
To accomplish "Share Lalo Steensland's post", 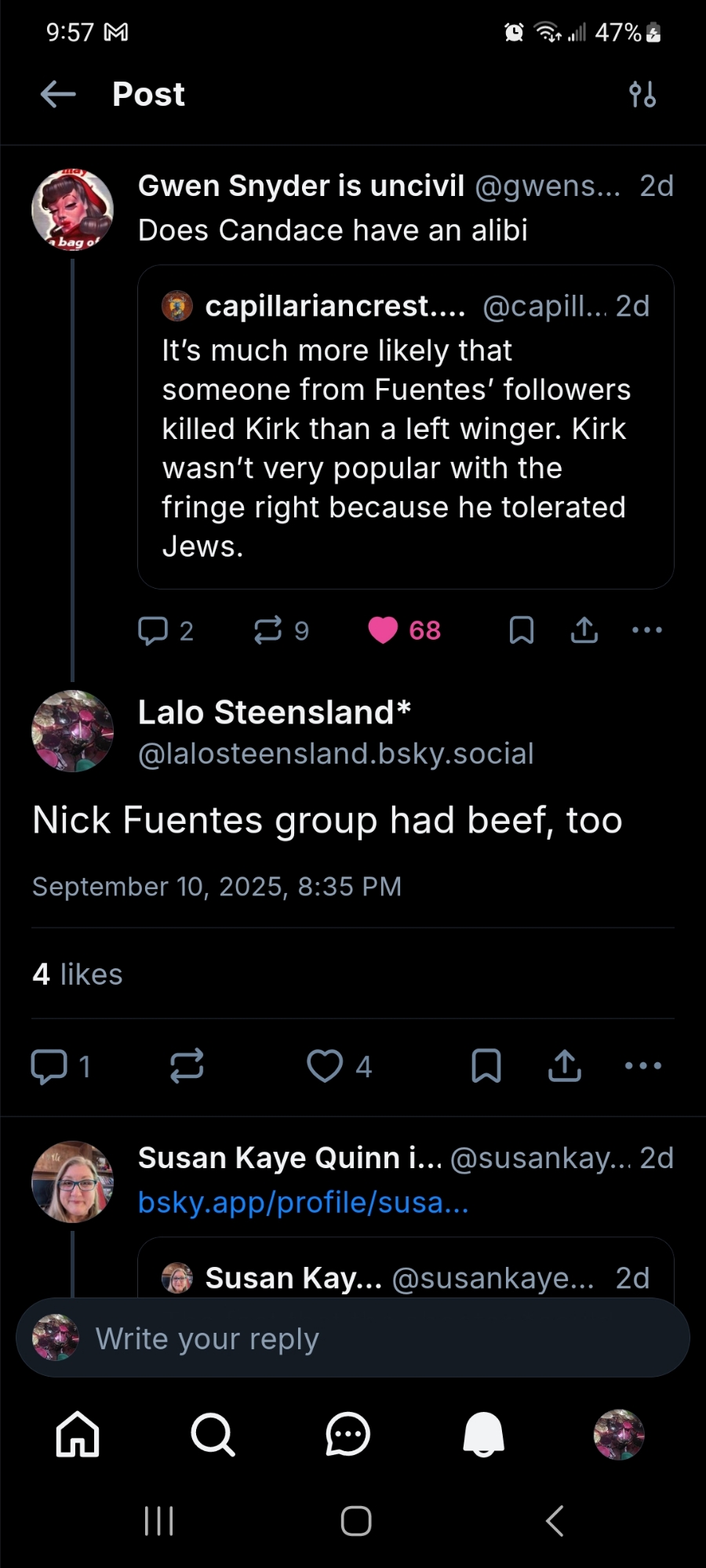I will click(565, 1066).
